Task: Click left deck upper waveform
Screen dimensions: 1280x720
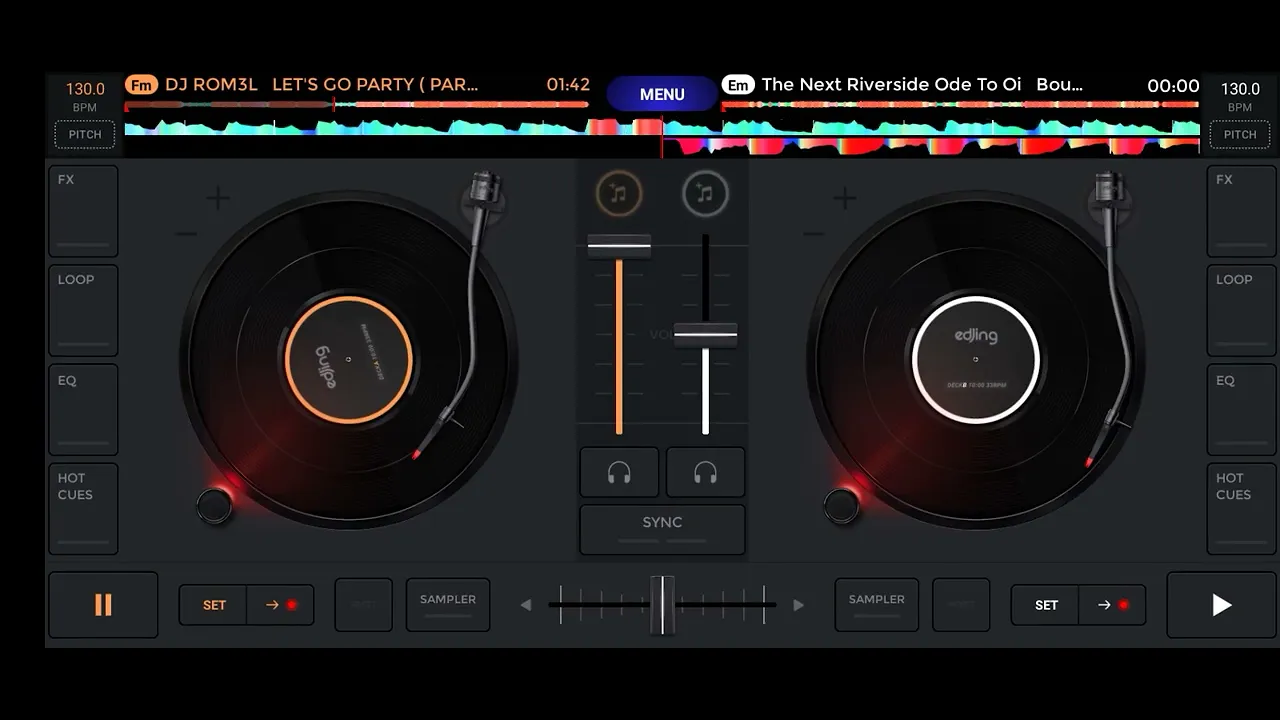Action: tap(393, 127)
